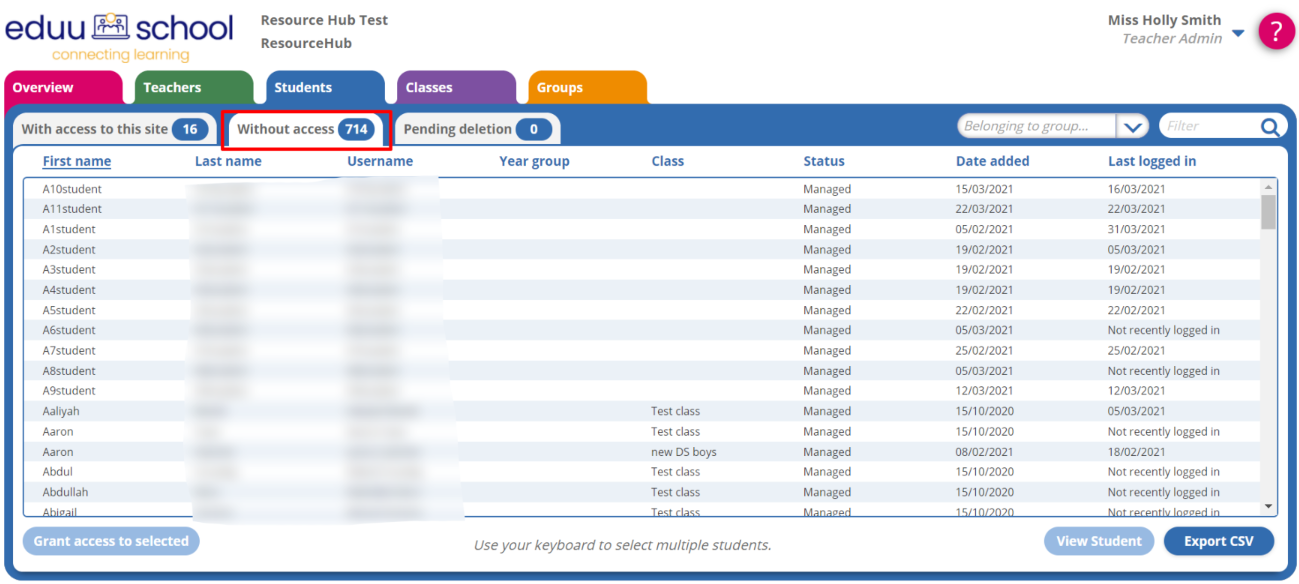Click the View Student button
1299x584 pixels.
click(x=1098, y=541)
